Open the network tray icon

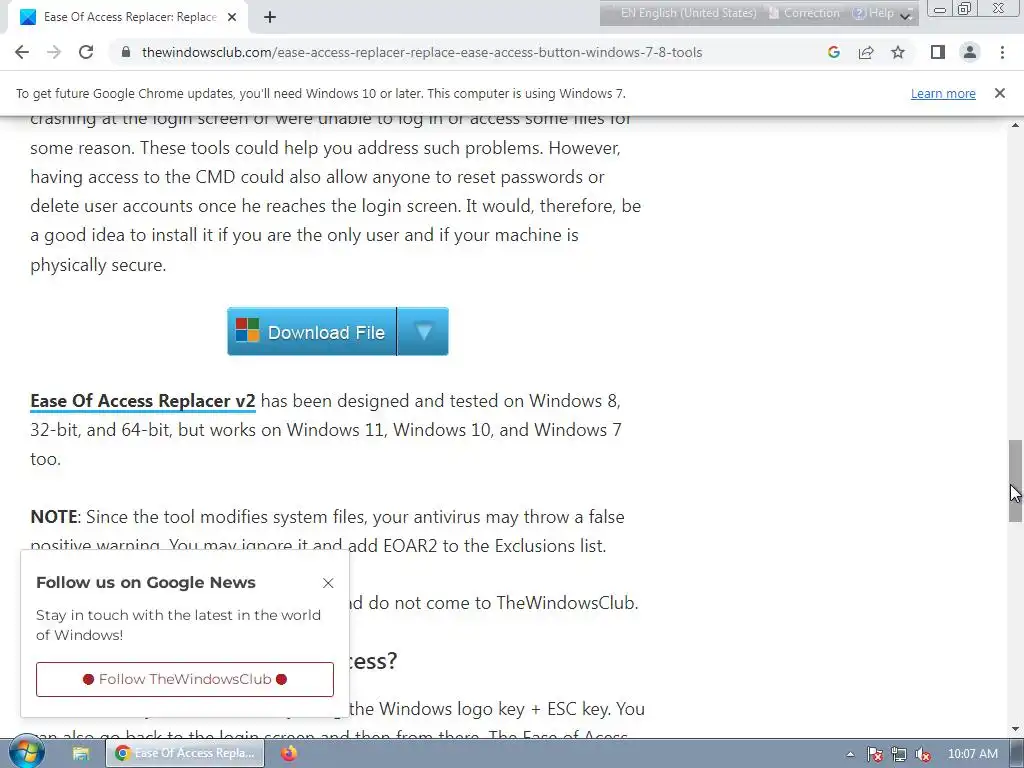tap(899, 754)
